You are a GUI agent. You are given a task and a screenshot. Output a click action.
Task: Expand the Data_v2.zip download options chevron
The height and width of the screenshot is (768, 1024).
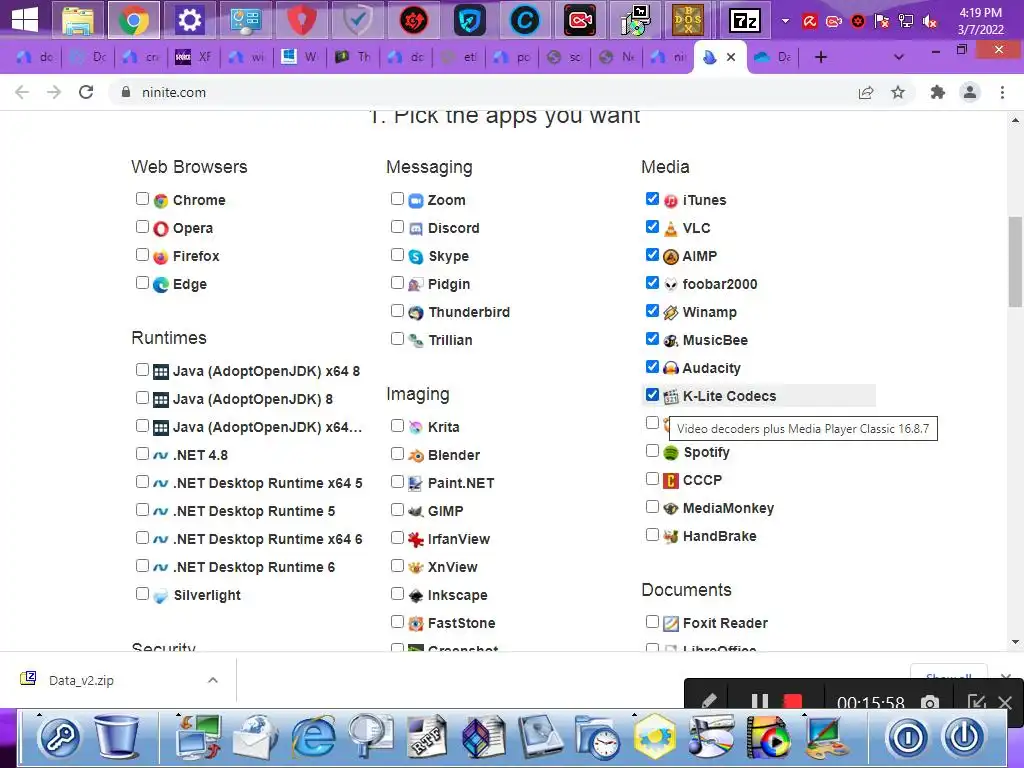[212, 680]
